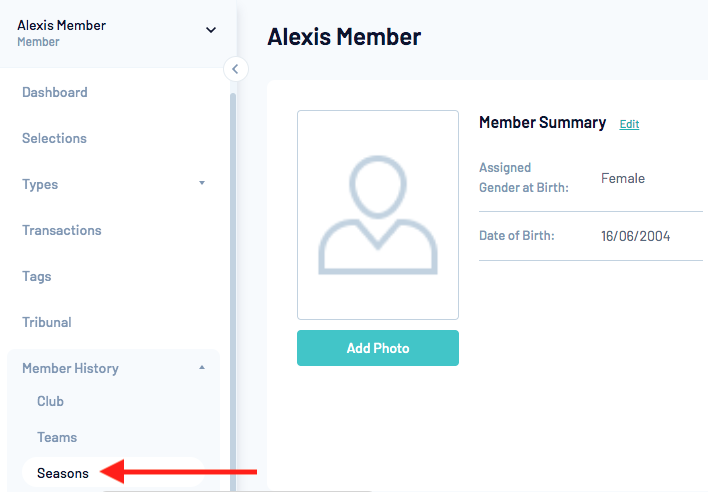The height and width of the screenshot is (492, 708).
Task: Collapse the Member History section
Action: [x=202, y=368]
